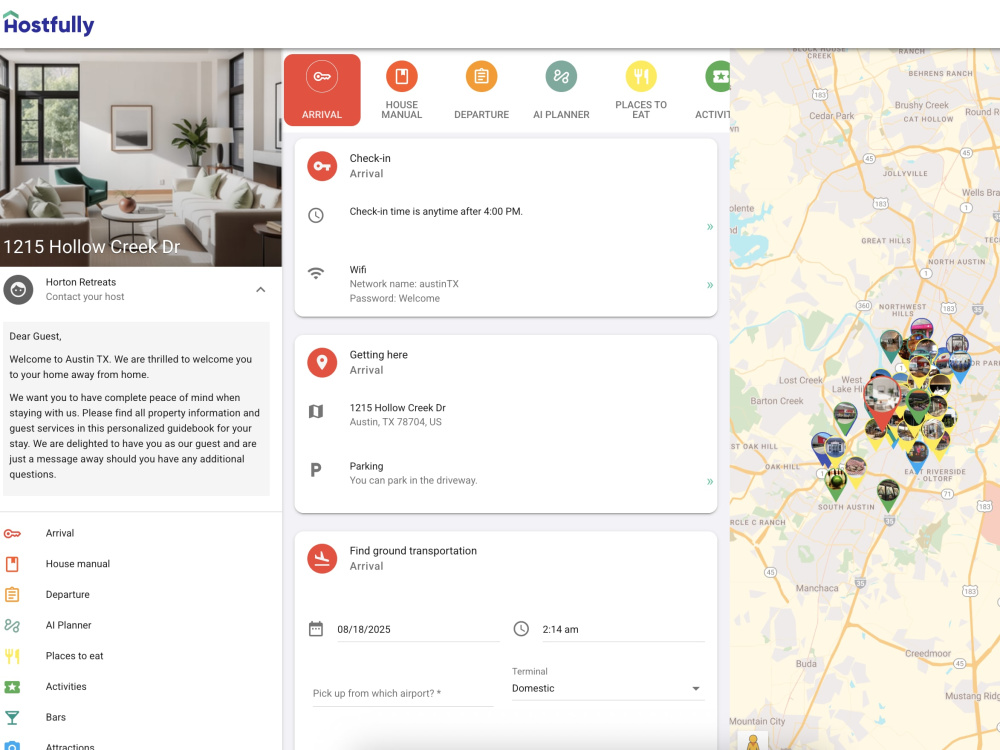Image resolution: width=1000 pixels, height=750 pixels.
Task: Open House manual in the sidebar
Action: tap(78, 564)
